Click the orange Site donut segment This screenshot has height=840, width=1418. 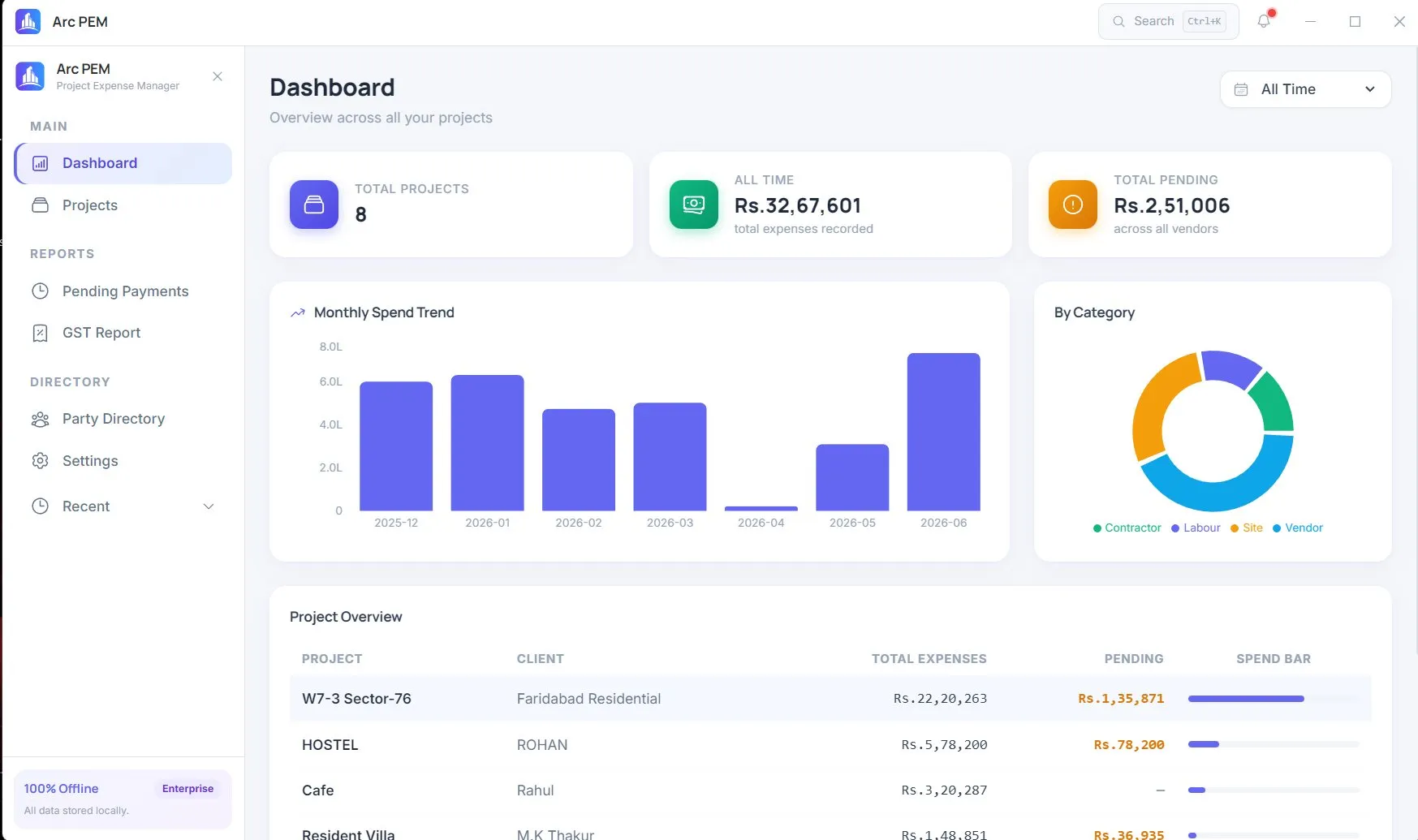tap(1154, 406)
